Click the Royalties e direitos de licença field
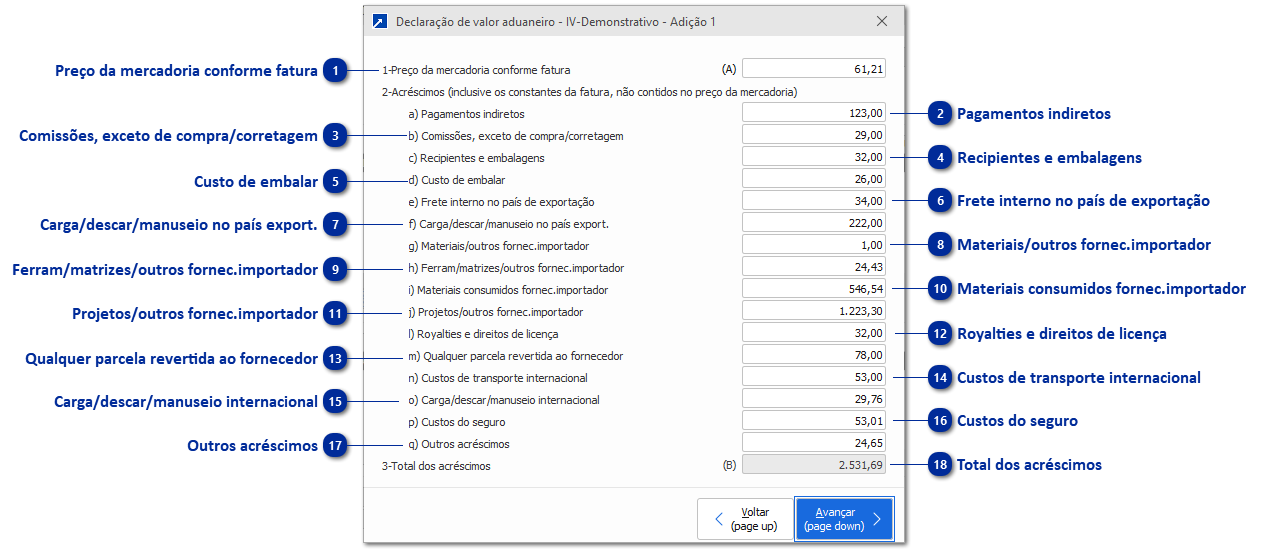Viewport: 1262px width, 559px height. pyautogui.click(x=813, y=333)
